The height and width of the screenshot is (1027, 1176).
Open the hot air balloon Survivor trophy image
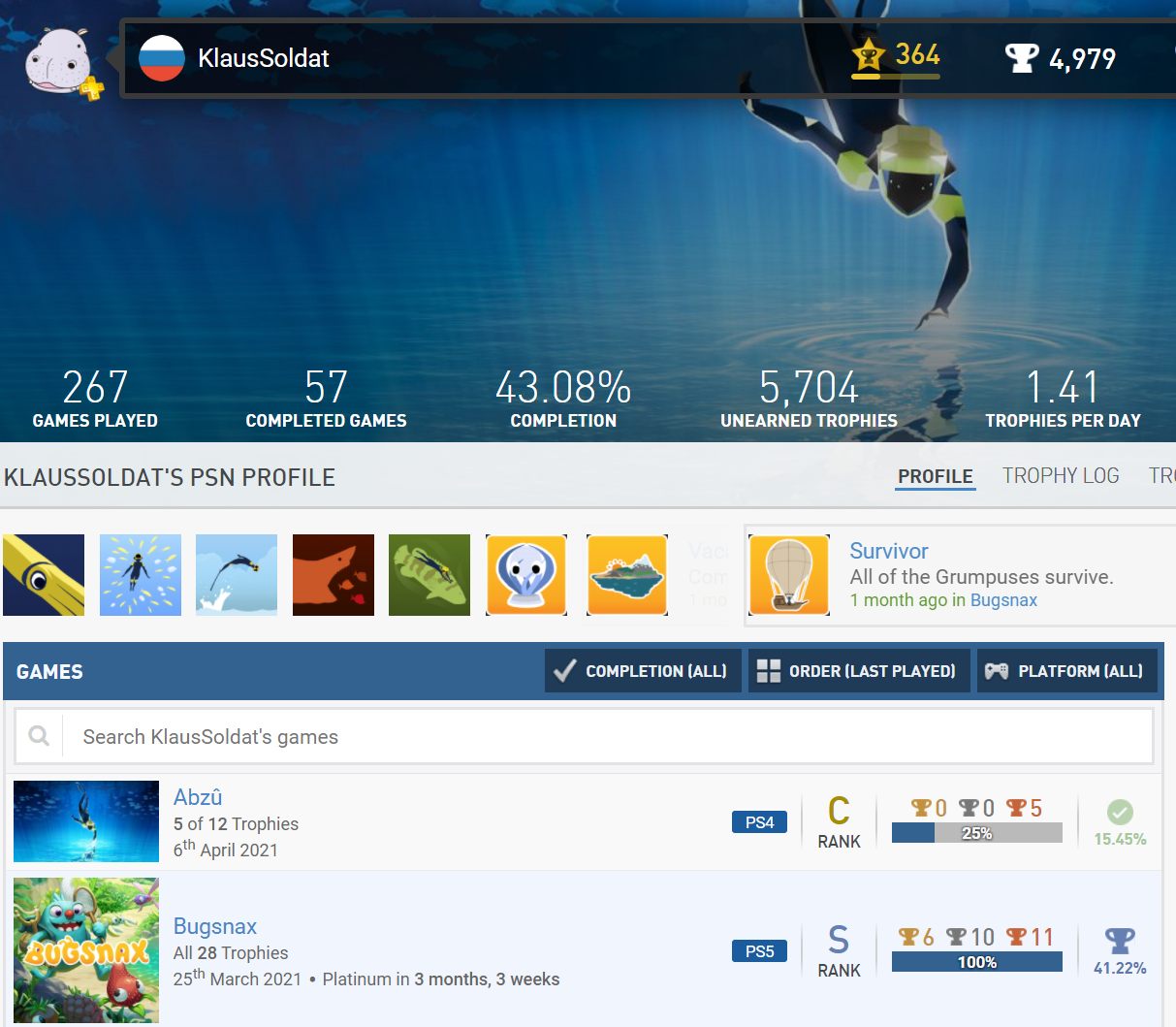point(789,575)
